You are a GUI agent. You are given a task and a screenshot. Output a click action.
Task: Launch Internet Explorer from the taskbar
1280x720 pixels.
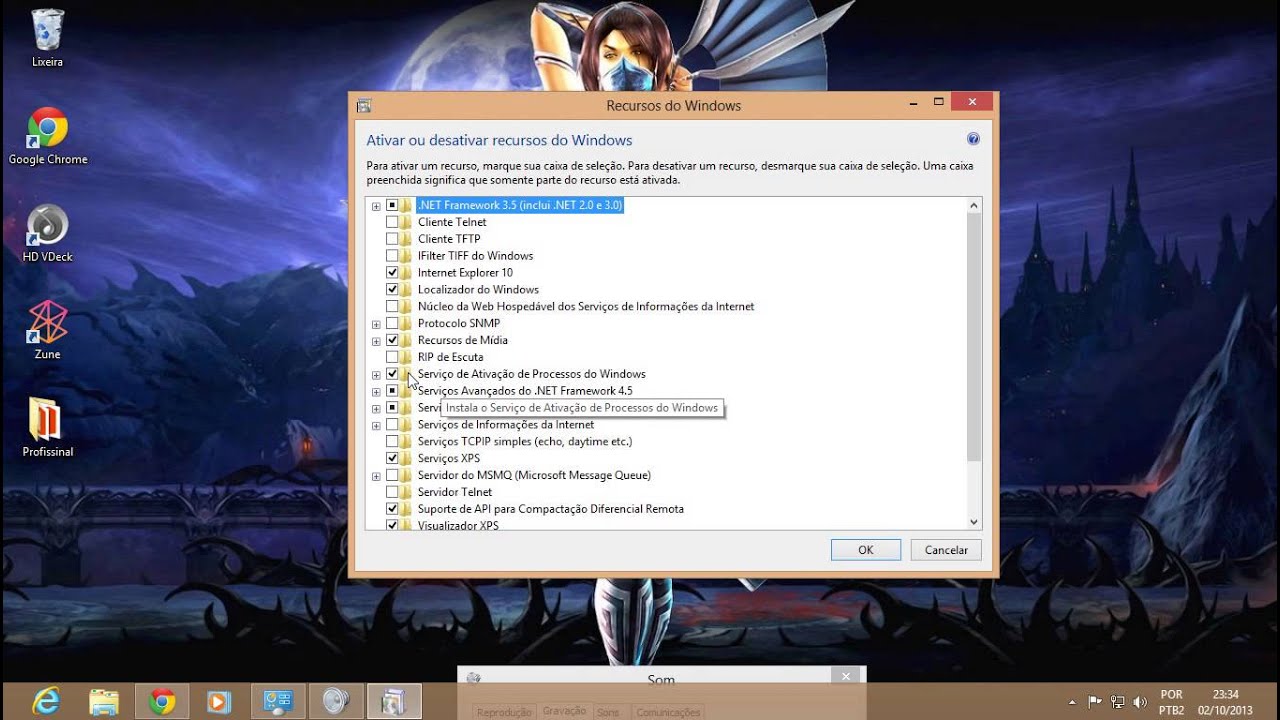(x=48, y=701)
